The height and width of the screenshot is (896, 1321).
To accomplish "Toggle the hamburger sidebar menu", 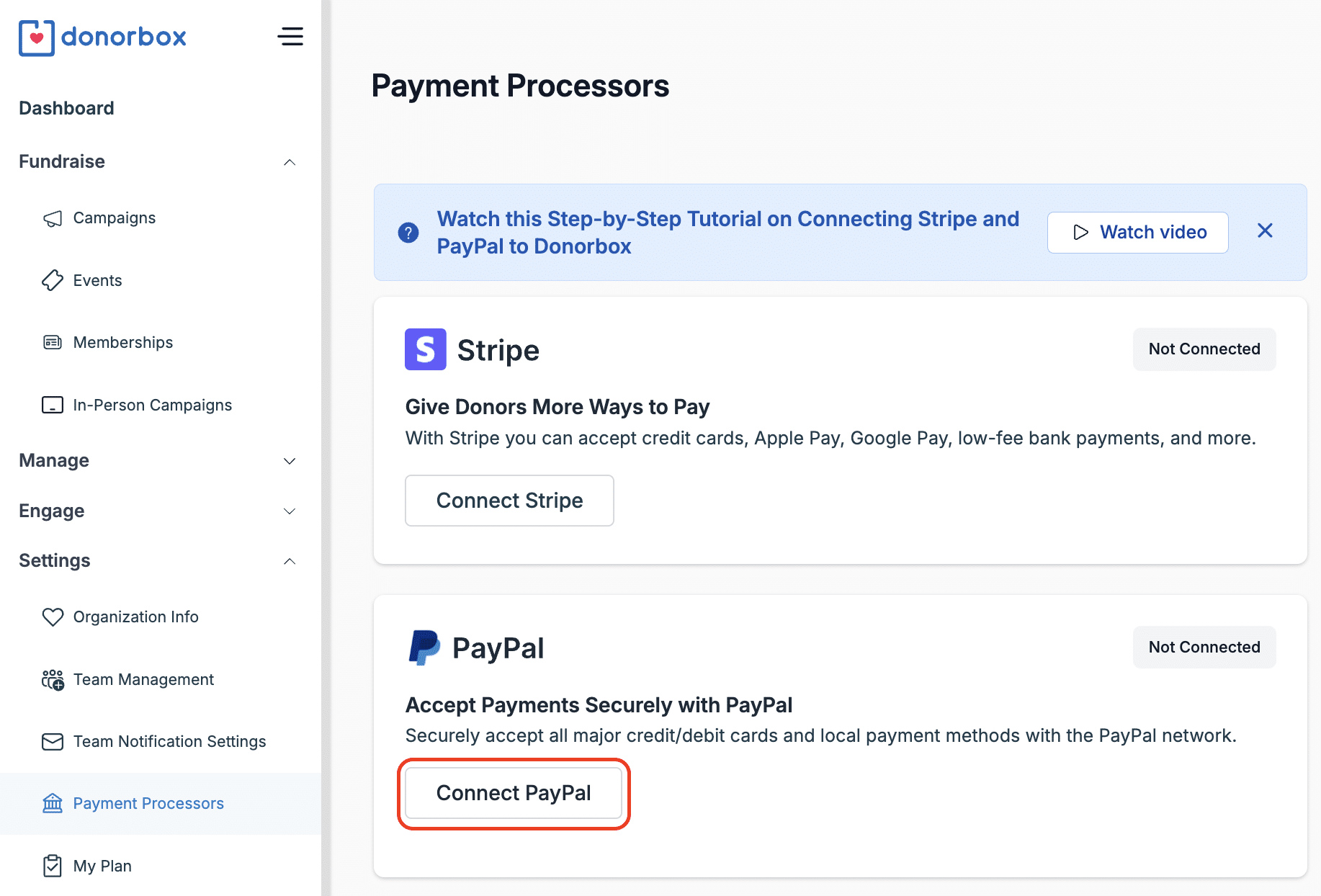I will coord(290,37).
